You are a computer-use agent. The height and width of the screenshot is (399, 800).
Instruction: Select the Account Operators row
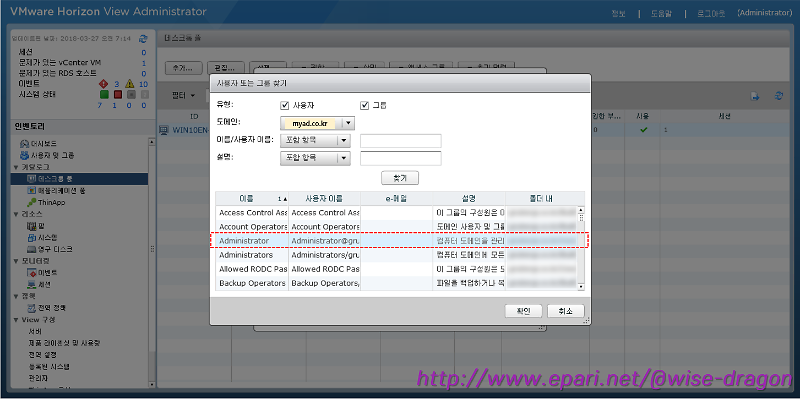point(396,227)
